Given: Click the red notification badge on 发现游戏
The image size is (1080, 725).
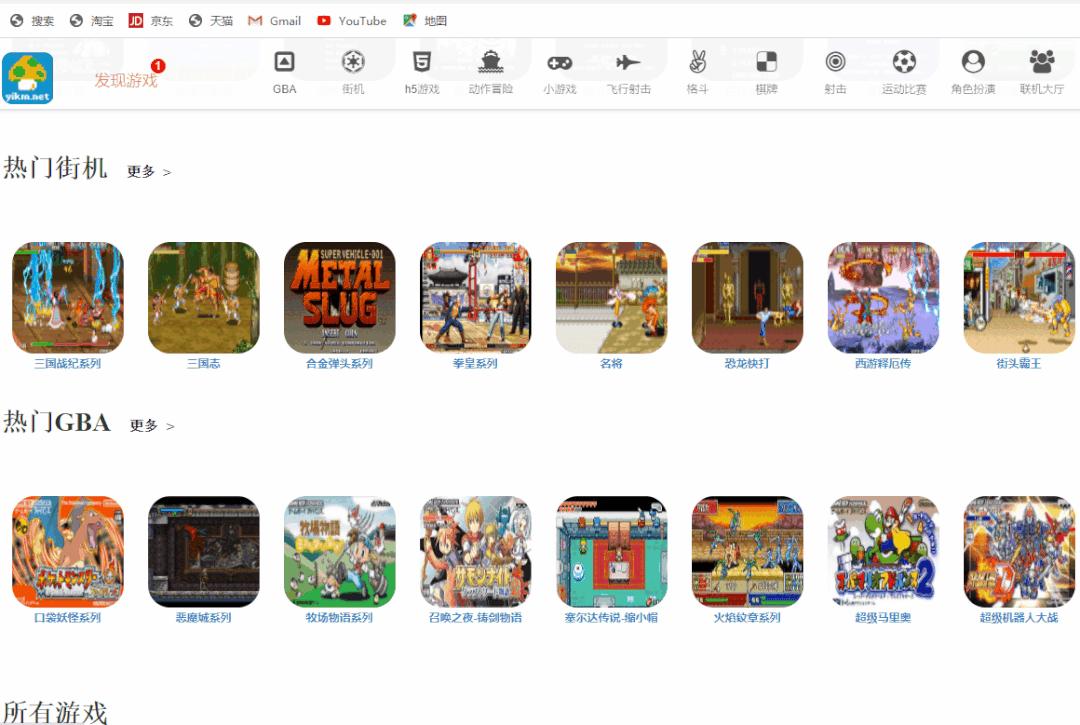Looking at the screenshot, I should 158,65.
